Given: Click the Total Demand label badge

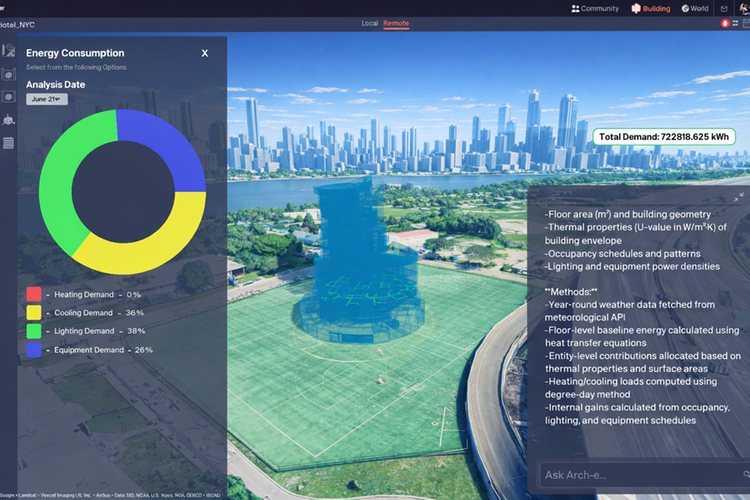Looking at the screenshot, I should (664, 137).
